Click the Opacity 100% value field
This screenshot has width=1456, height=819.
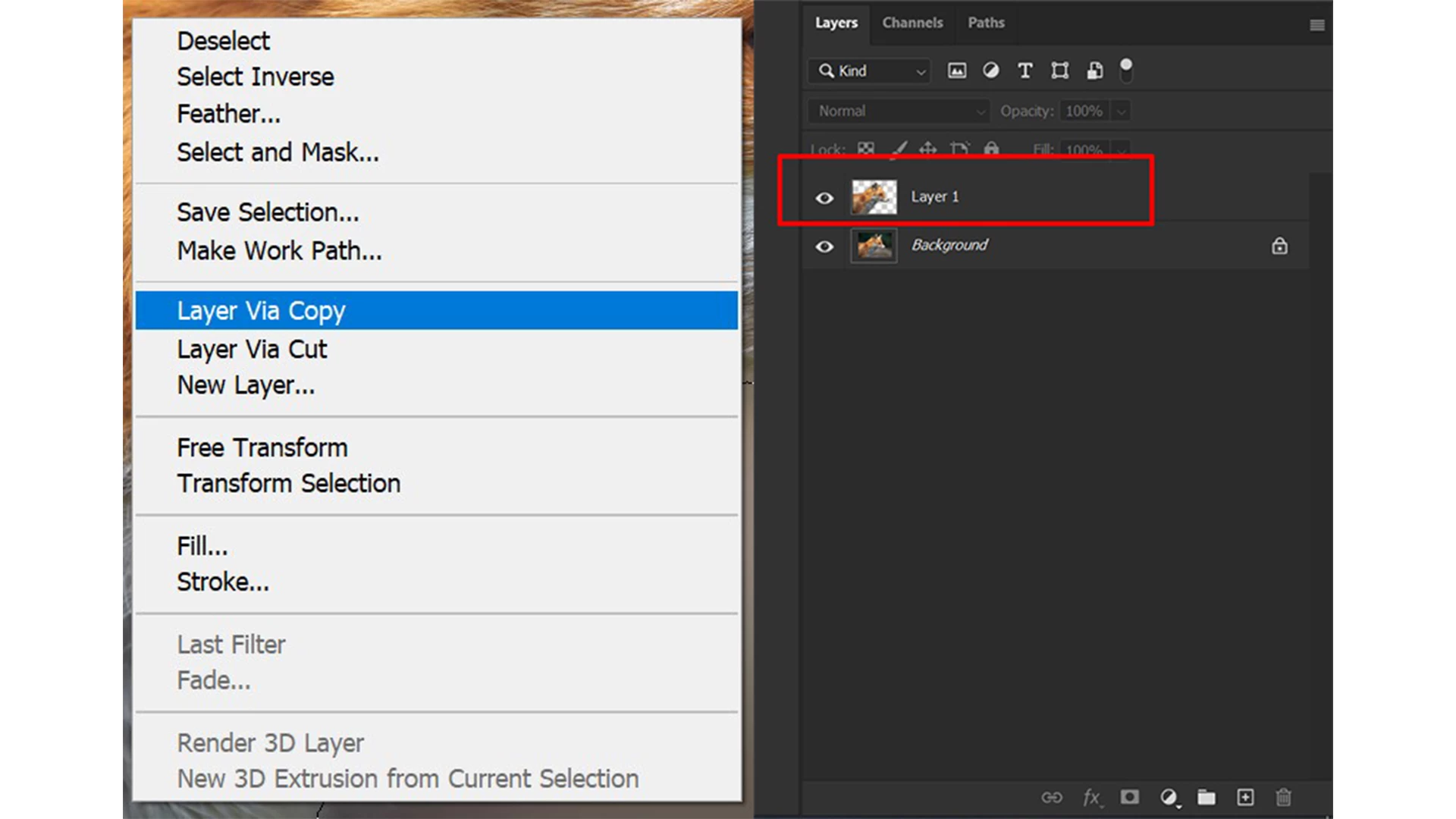tap(1084, 111)
